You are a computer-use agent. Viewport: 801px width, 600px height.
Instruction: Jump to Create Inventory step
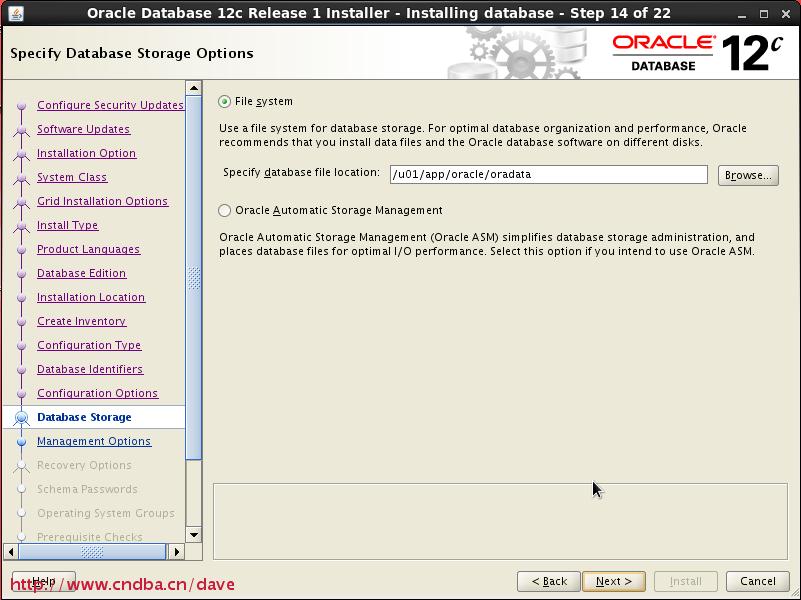(81, 321)
